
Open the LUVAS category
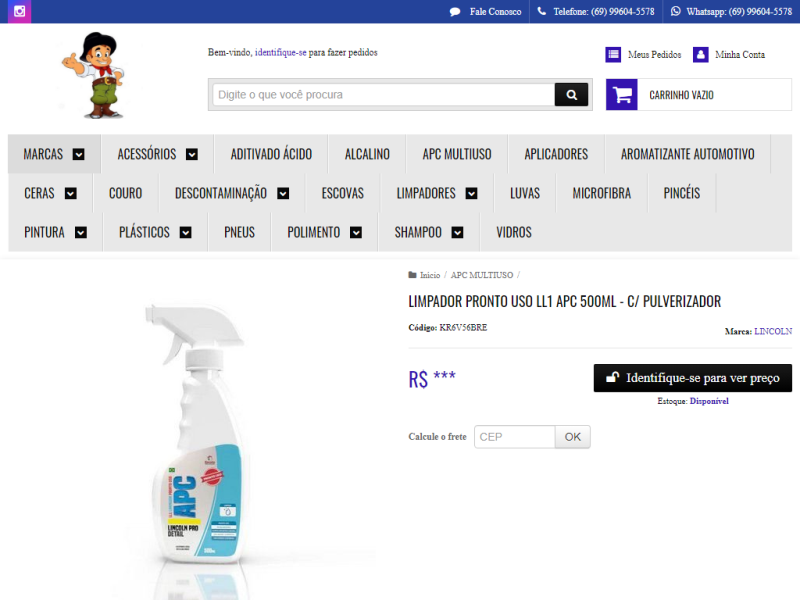click(x=524, y=193)
